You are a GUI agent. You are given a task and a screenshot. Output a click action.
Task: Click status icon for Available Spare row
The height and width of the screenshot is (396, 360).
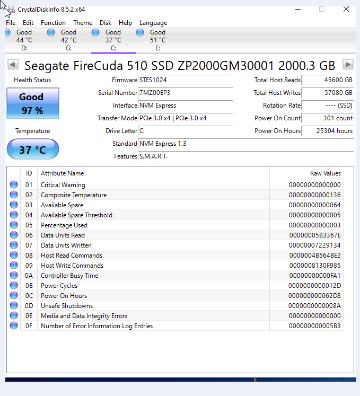14,205
